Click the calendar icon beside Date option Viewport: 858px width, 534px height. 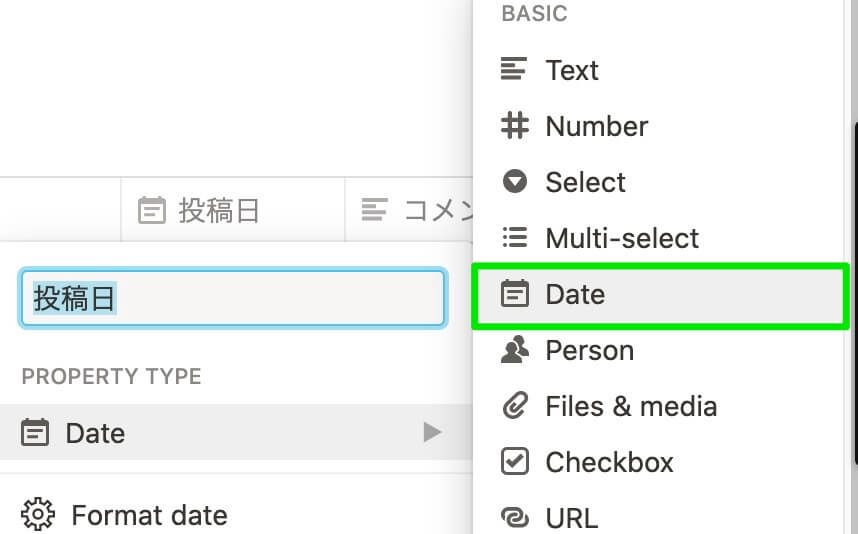[x=514, y=293]
